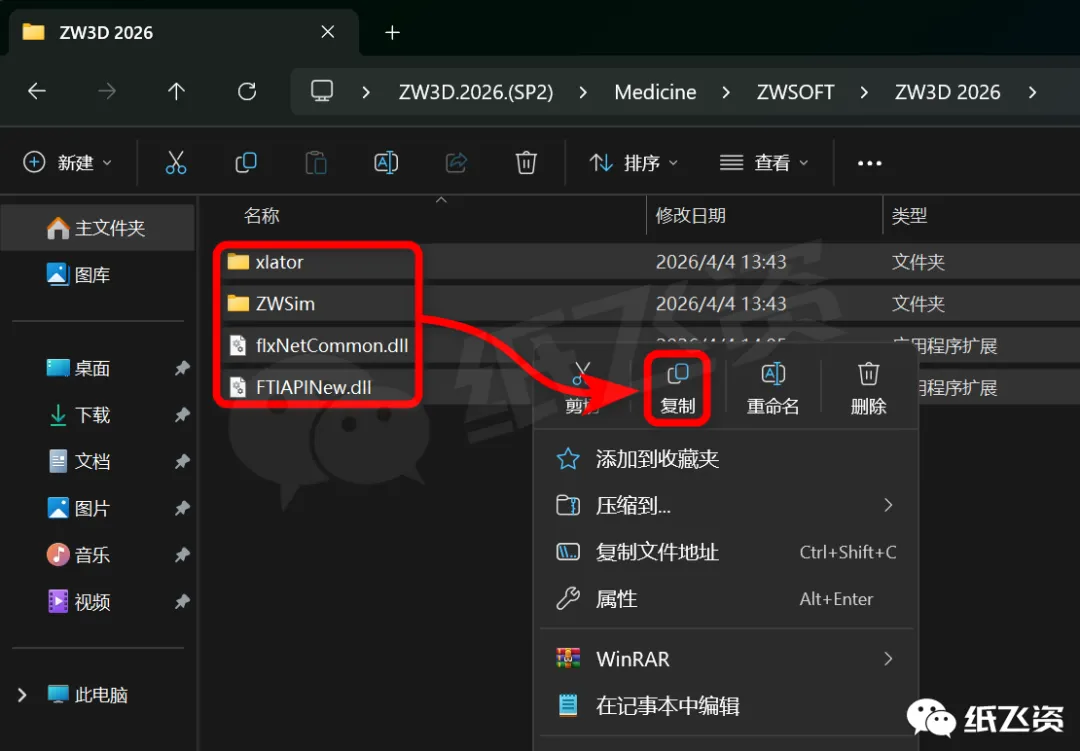1080x751 pixels.
Task: Click the Share icon in the toolbar
Action: pyautogui.click(x=456, y=163)
